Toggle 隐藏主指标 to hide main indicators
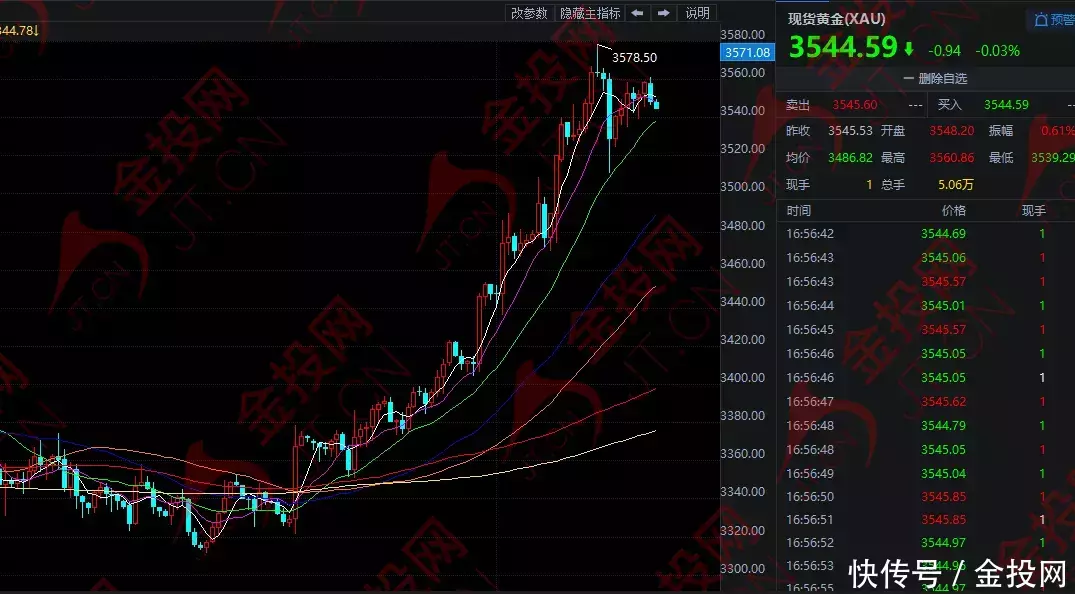 point(590,13)
